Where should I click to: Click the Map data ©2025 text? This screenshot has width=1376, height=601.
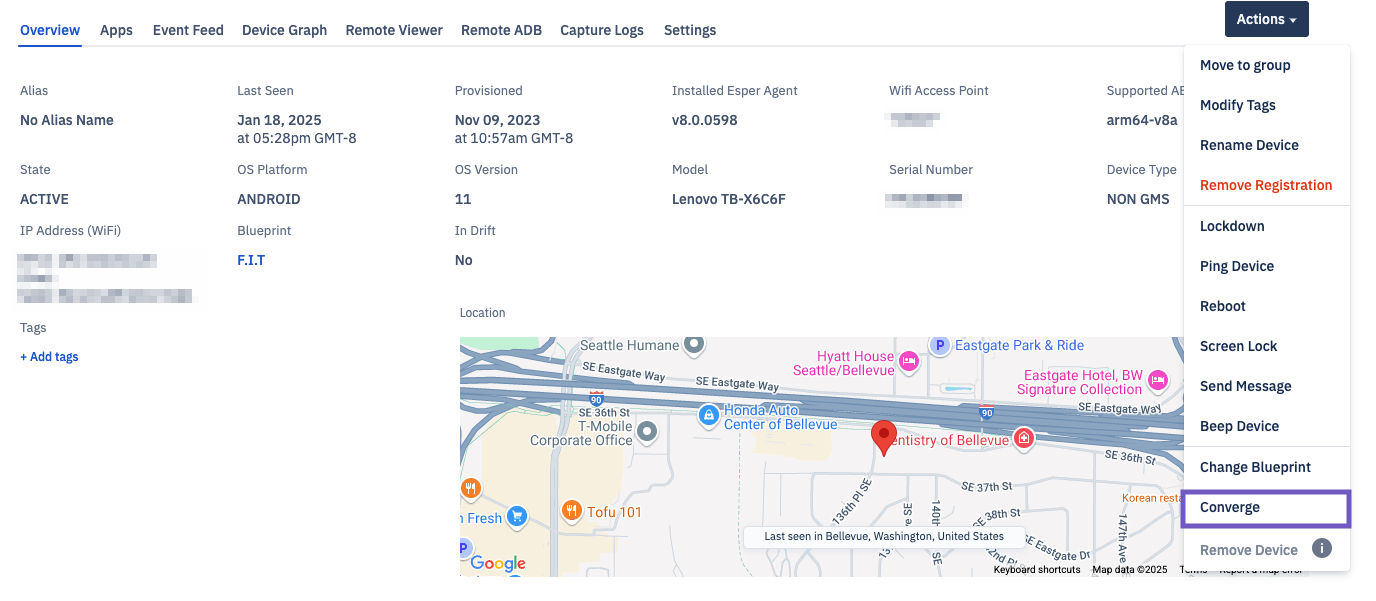(x=1130, y=570)
